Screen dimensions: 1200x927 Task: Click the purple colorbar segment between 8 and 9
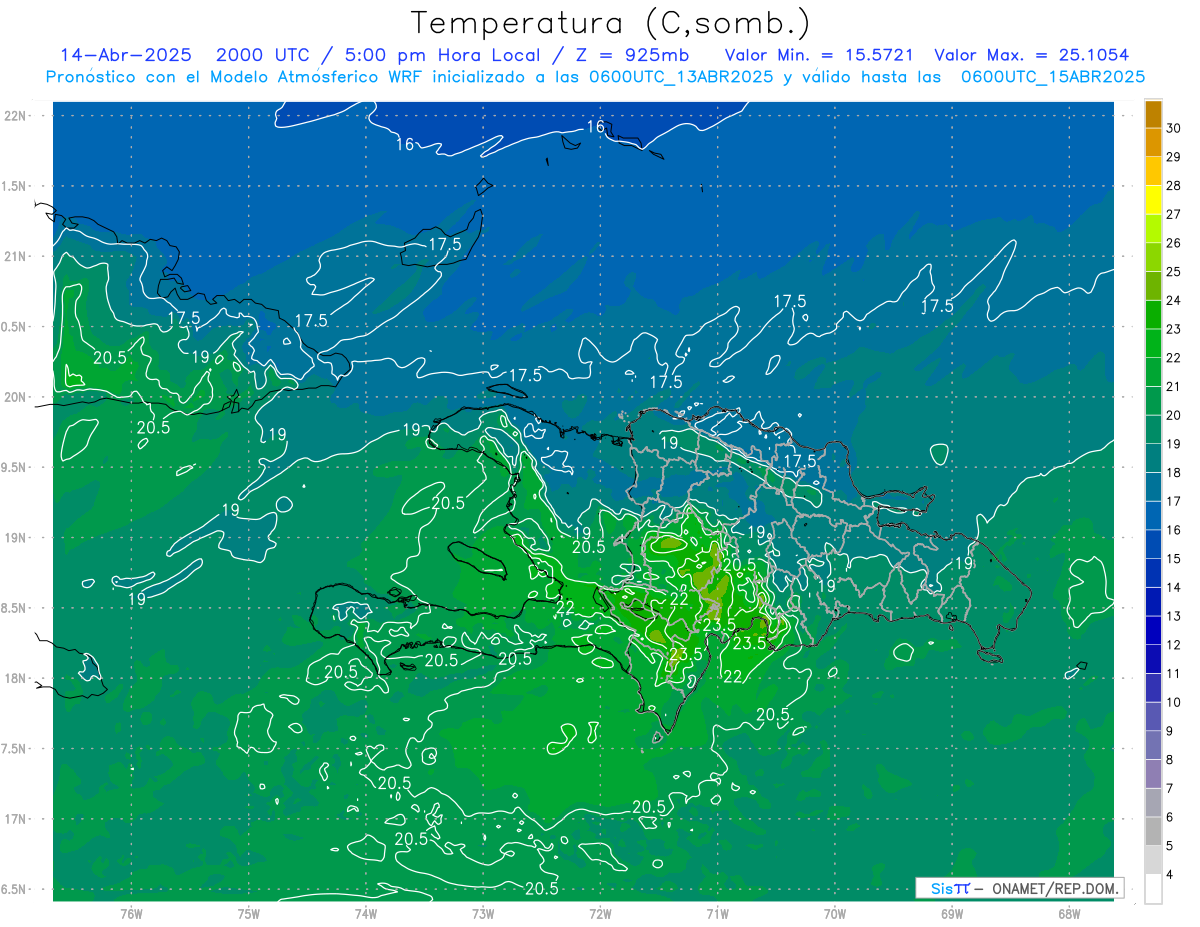click(x=1153, y=745)
